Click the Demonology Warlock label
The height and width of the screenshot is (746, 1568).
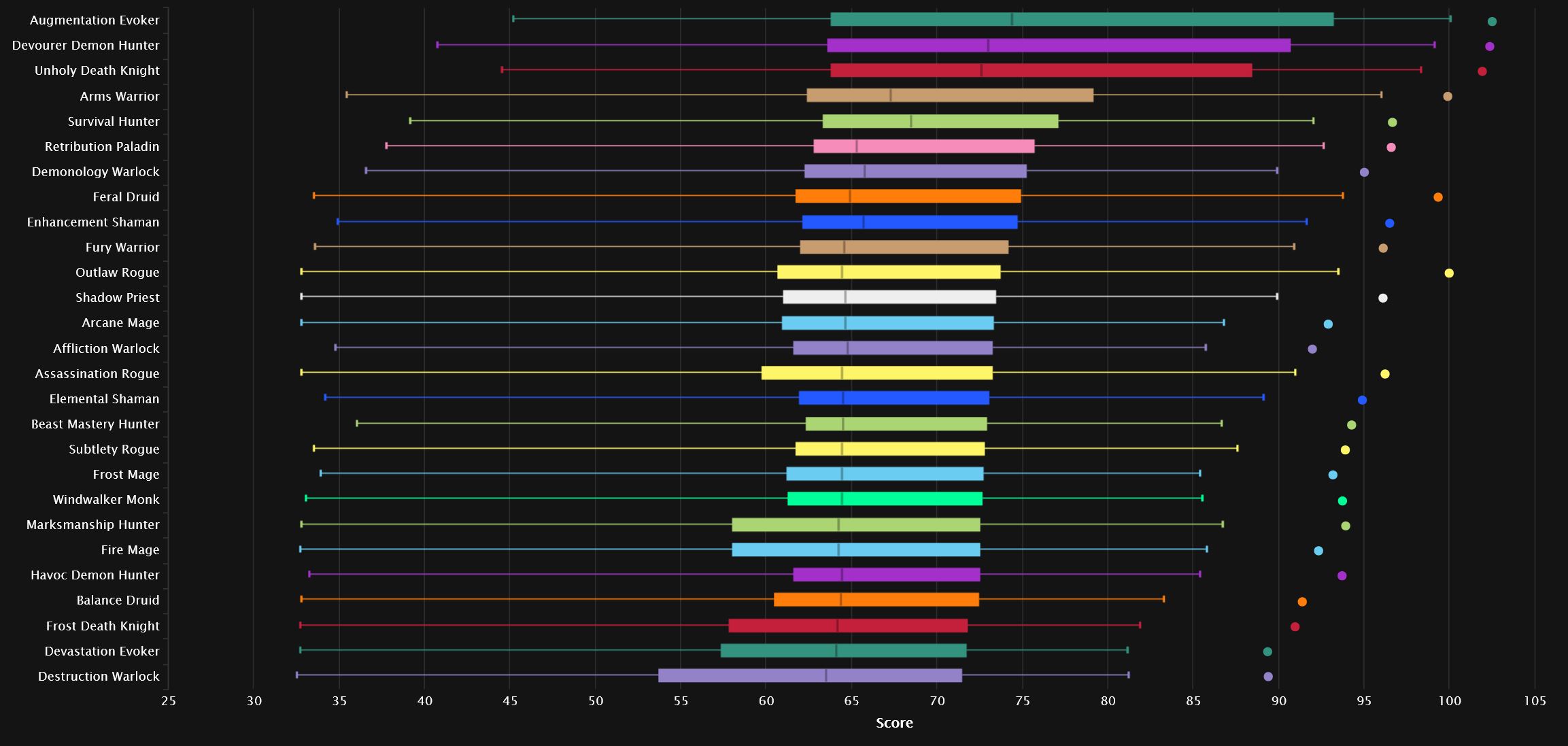point(96,172)
